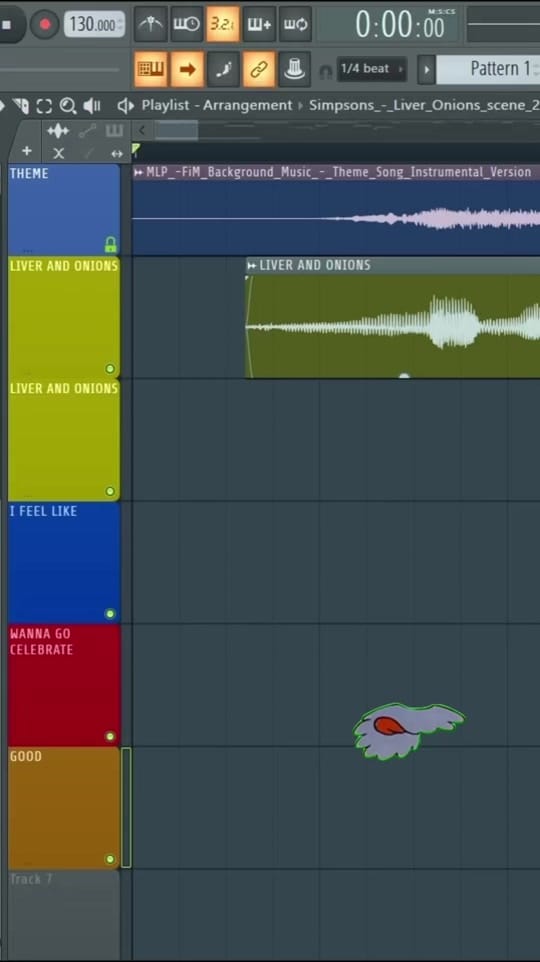
Task: Add a track with the plus icon
Action: point(27,151)
